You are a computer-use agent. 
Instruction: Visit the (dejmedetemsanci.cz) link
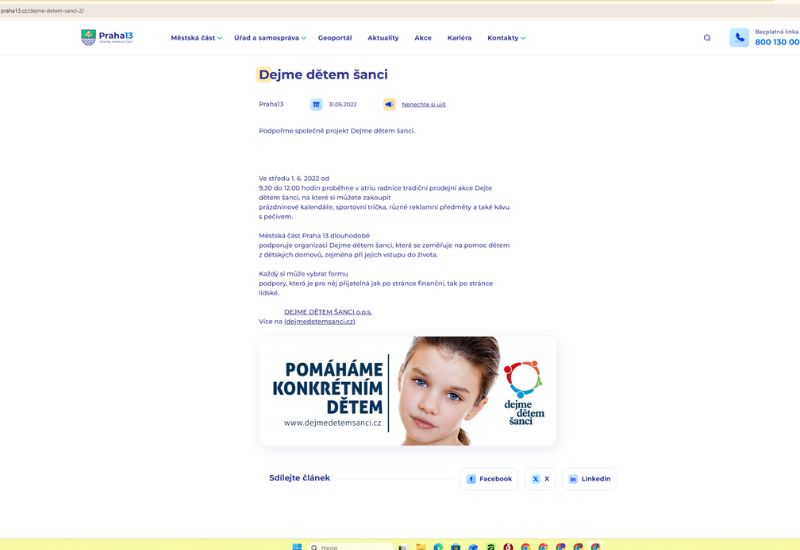coord(319,321)
